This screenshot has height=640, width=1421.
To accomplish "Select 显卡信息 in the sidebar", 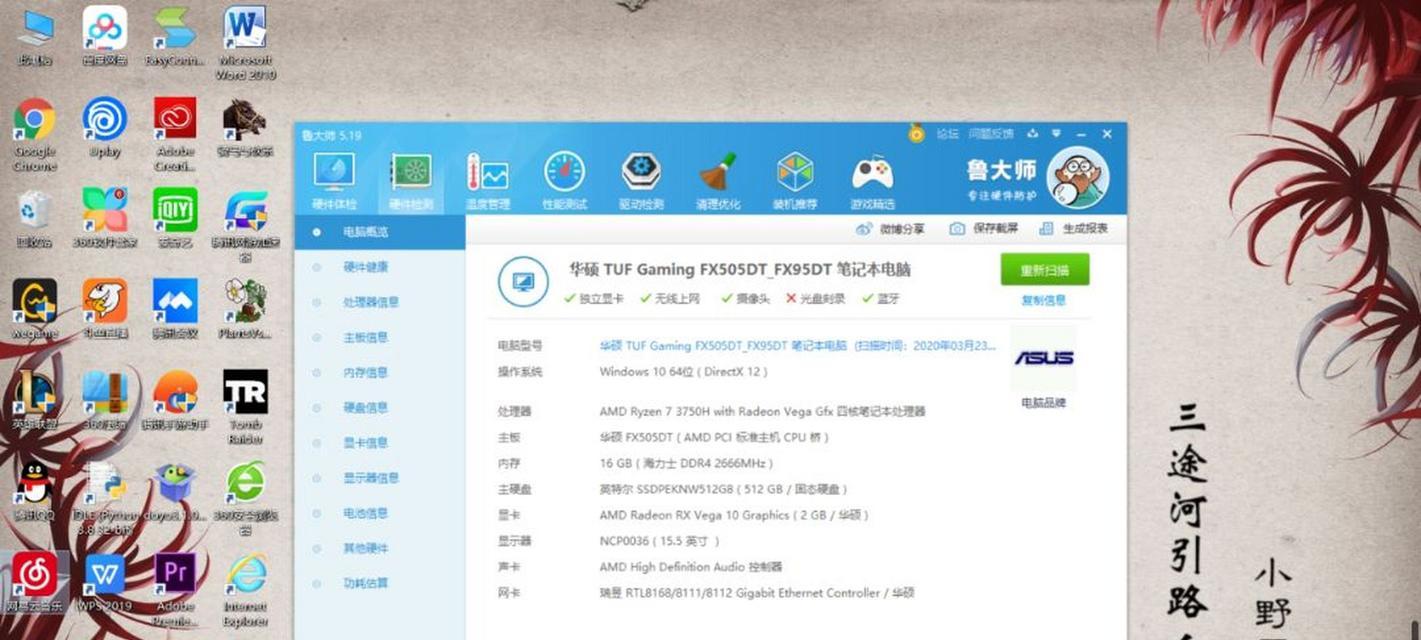I will 380,443.
